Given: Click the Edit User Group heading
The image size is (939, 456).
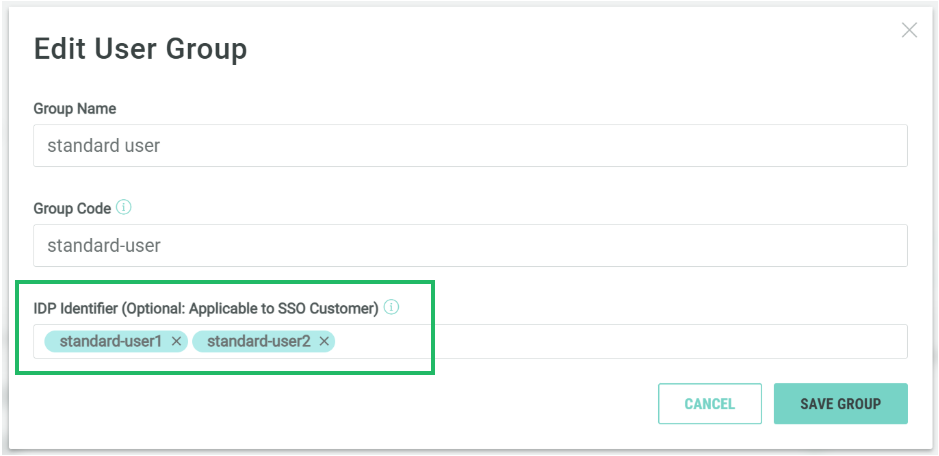Looking at the screenshot, I should pos(140,49).
